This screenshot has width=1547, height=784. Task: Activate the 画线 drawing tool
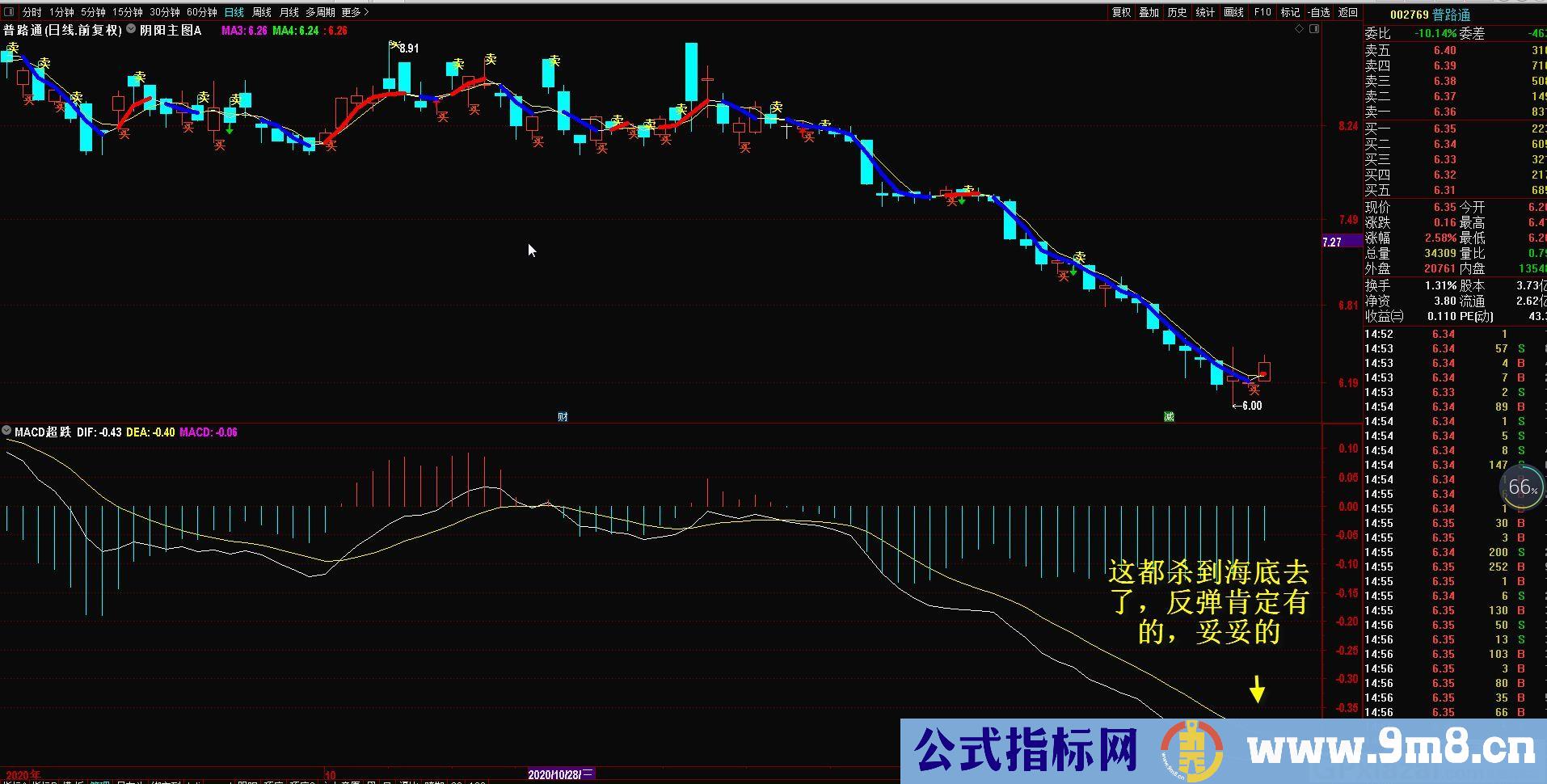(x=1233, y=12)
